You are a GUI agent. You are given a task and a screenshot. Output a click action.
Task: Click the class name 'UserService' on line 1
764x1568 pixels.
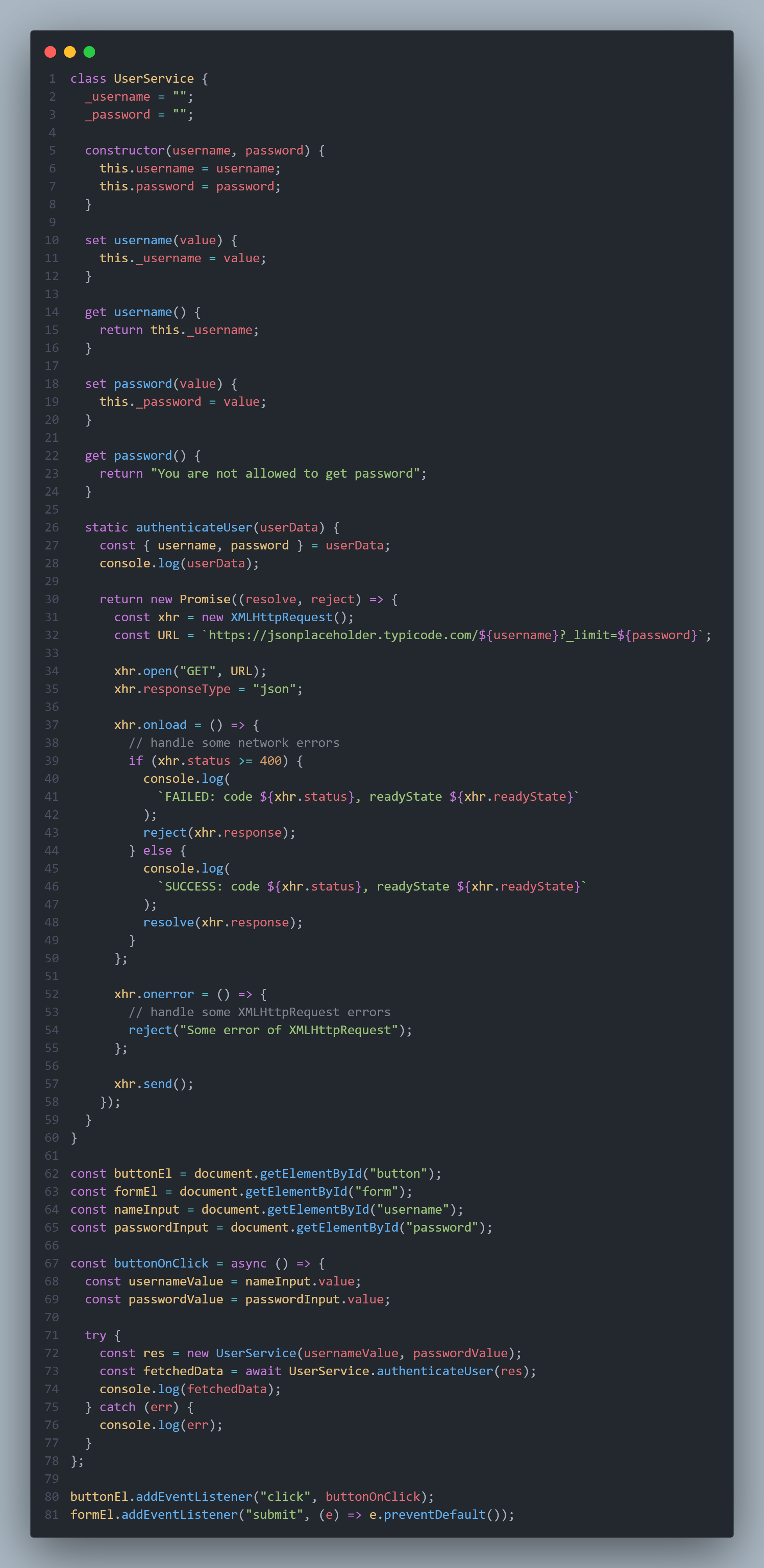coord(154,78)
